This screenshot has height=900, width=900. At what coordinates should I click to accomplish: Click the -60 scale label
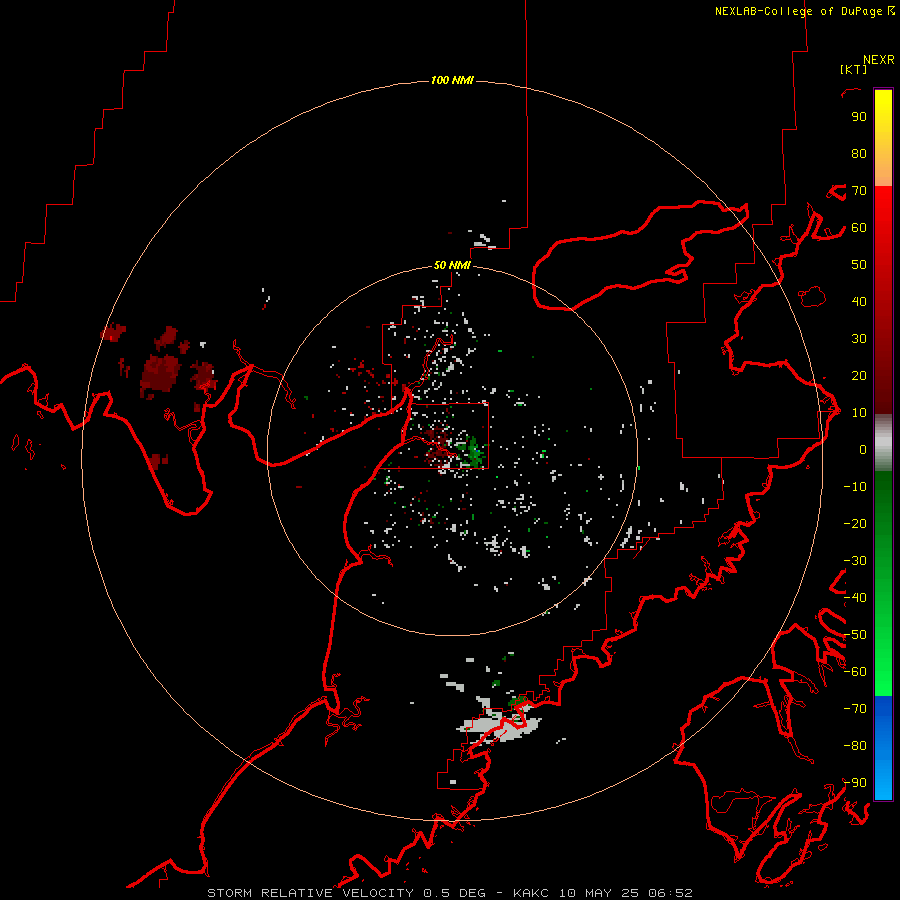(855, 672)
